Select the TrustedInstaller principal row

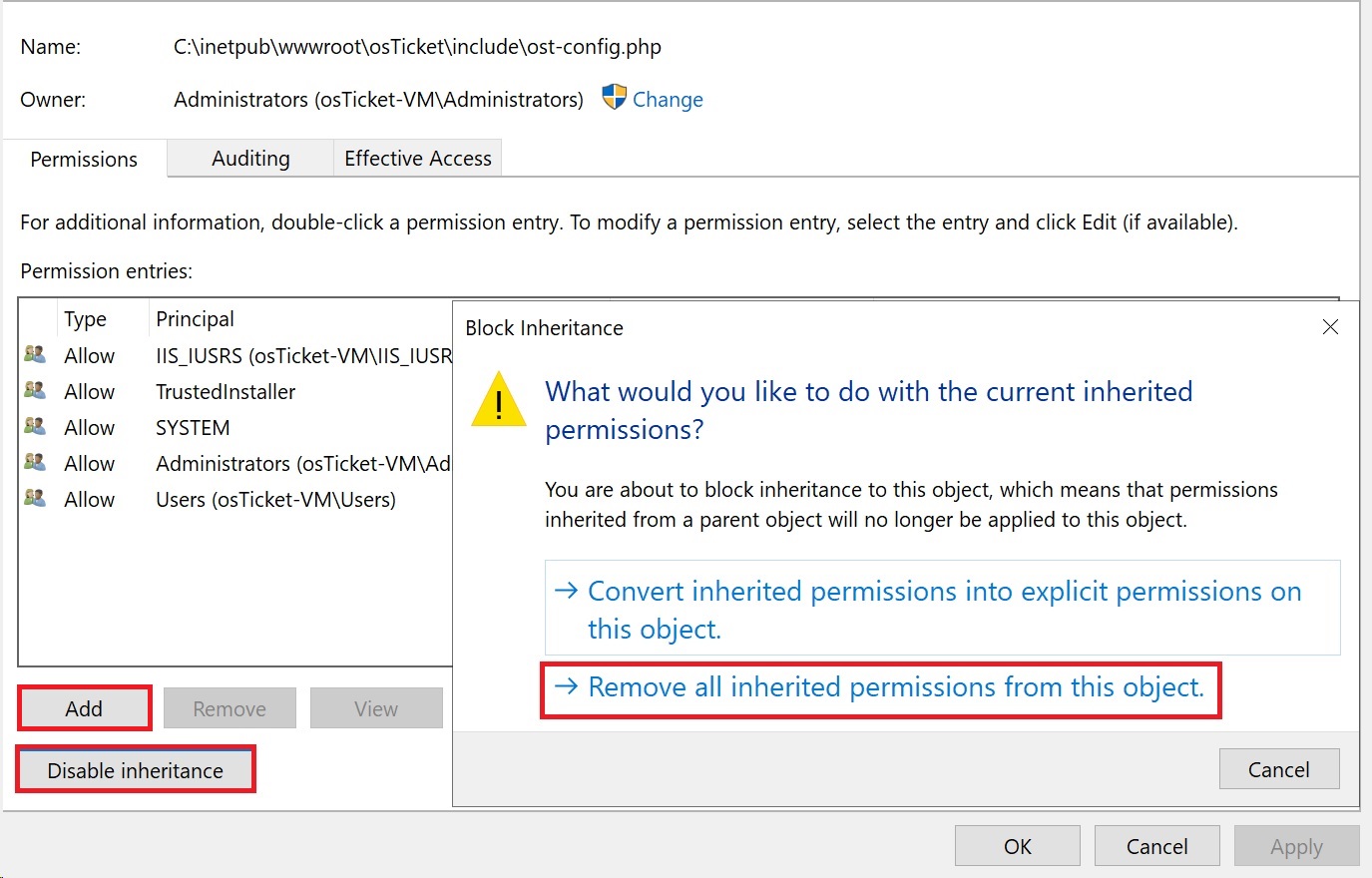point(236,391)
